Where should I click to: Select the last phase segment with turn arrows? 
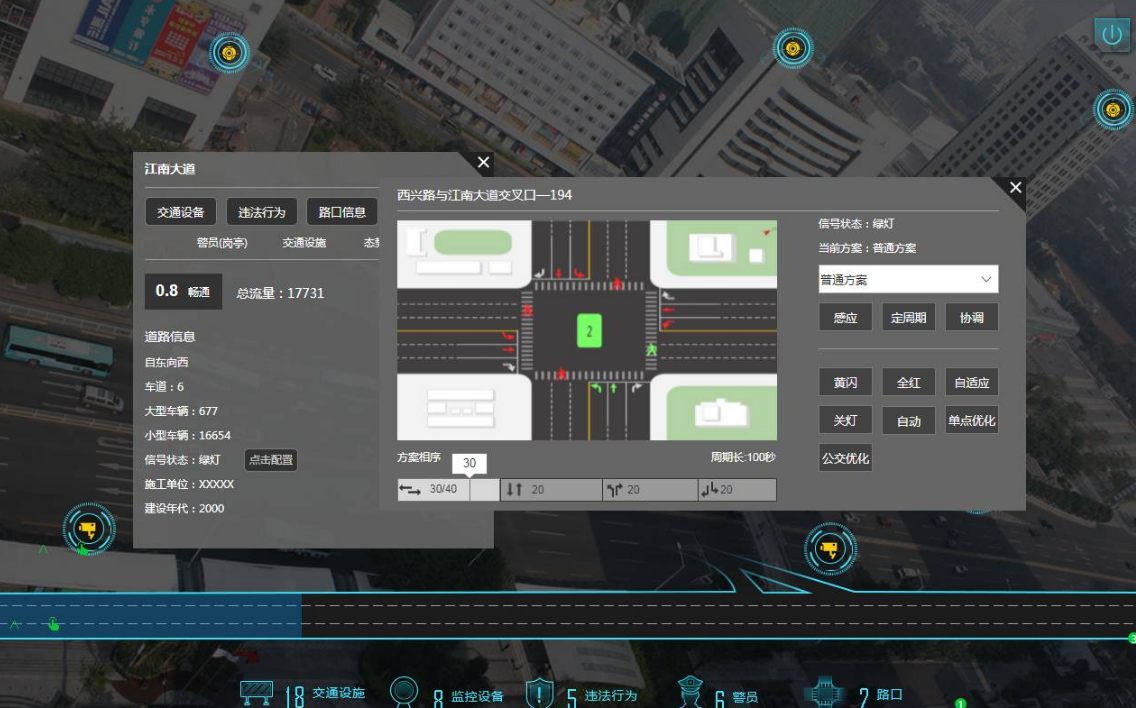click(738, 490)
